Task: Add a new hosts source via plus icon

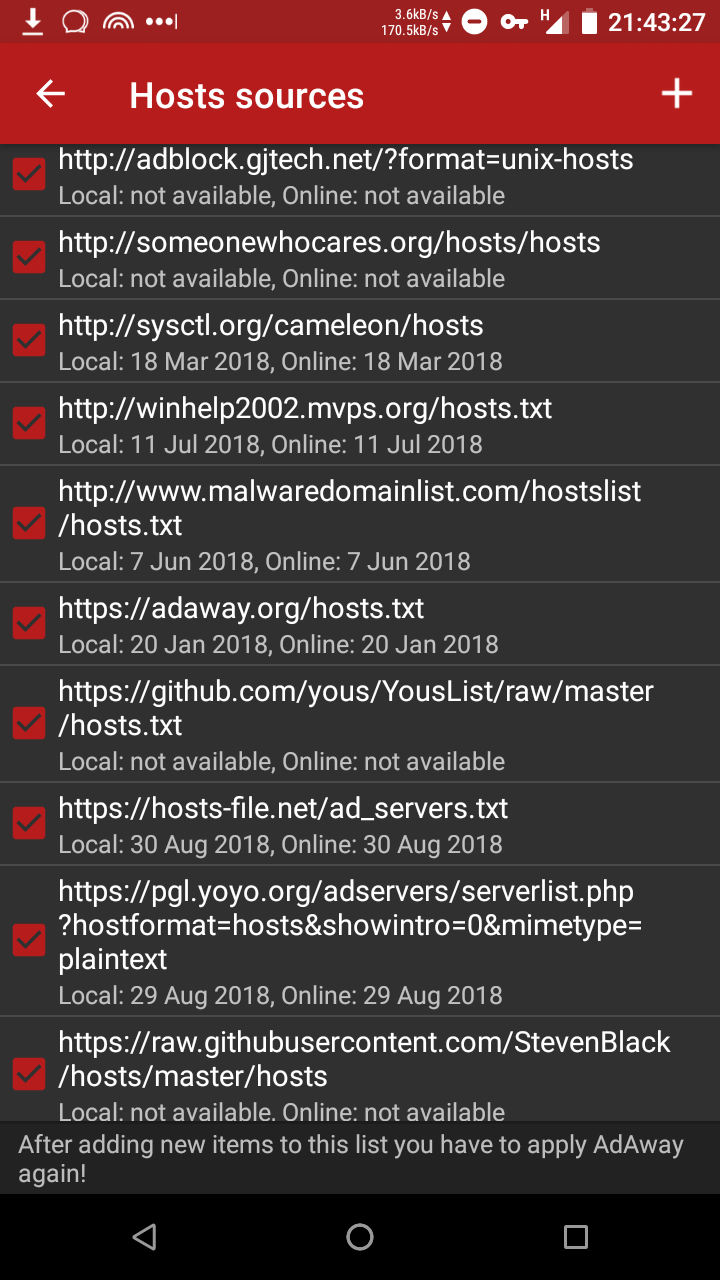Action: pyautogui.click(x=677, y=94)
